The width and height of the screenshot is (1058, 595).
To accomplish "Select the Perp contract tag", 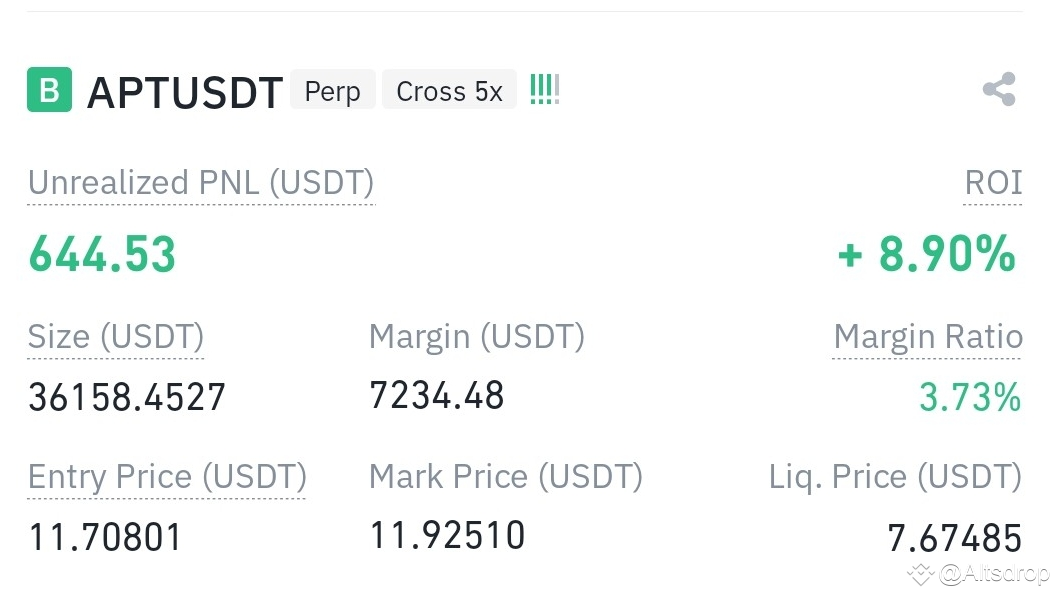I will (333, 90).
